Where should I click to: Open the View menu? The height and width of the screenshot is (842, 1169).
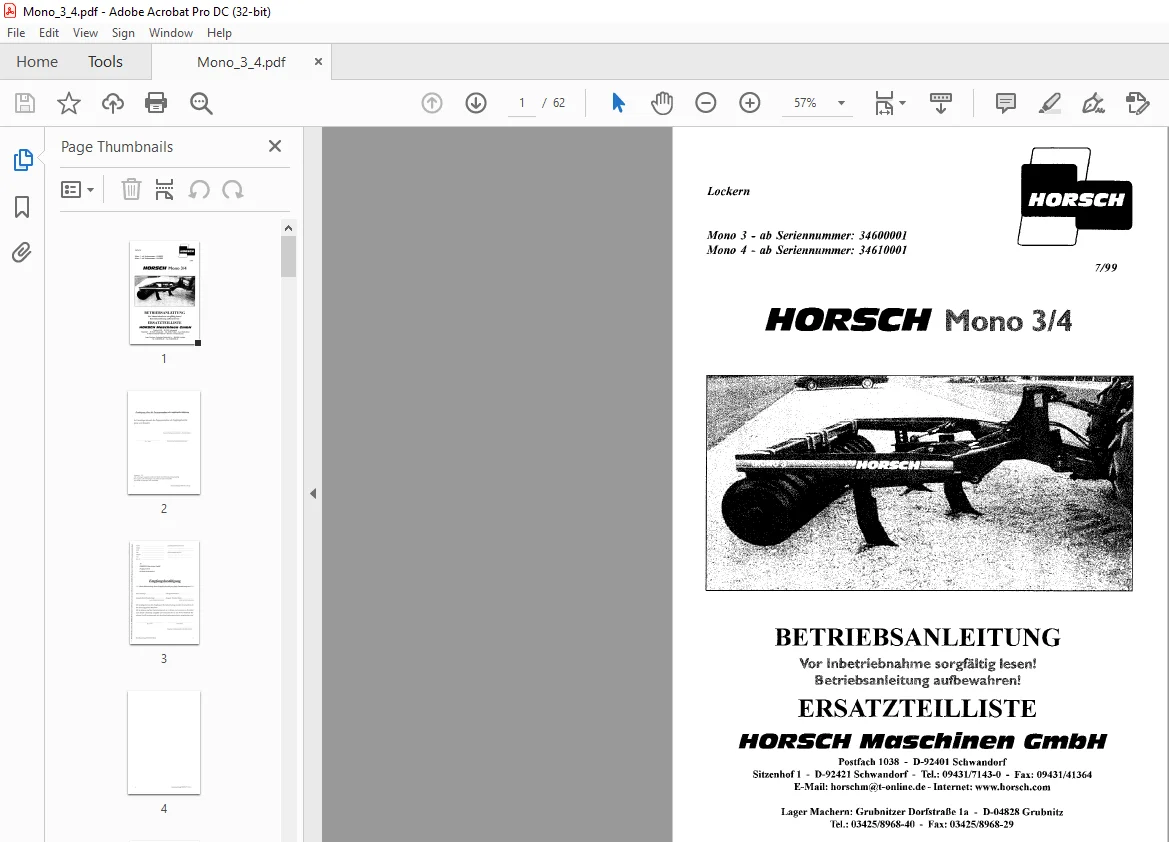[85, 33]
